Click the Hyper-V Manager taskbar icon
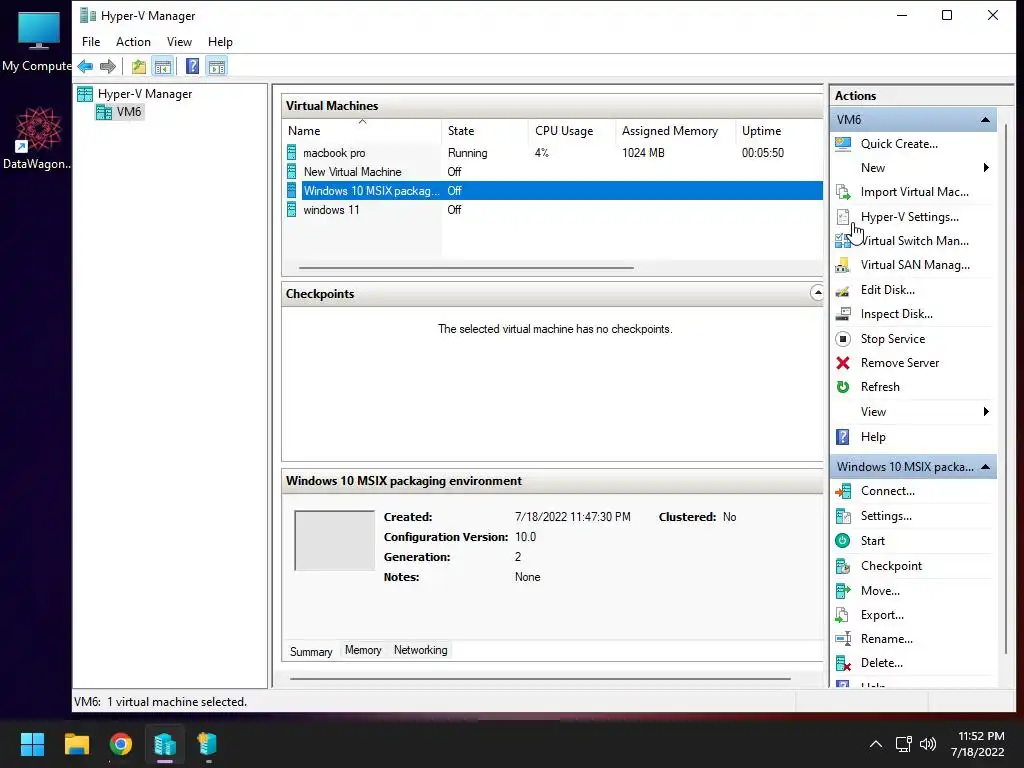Screen dimensions: 1024x768 (165, 744)
